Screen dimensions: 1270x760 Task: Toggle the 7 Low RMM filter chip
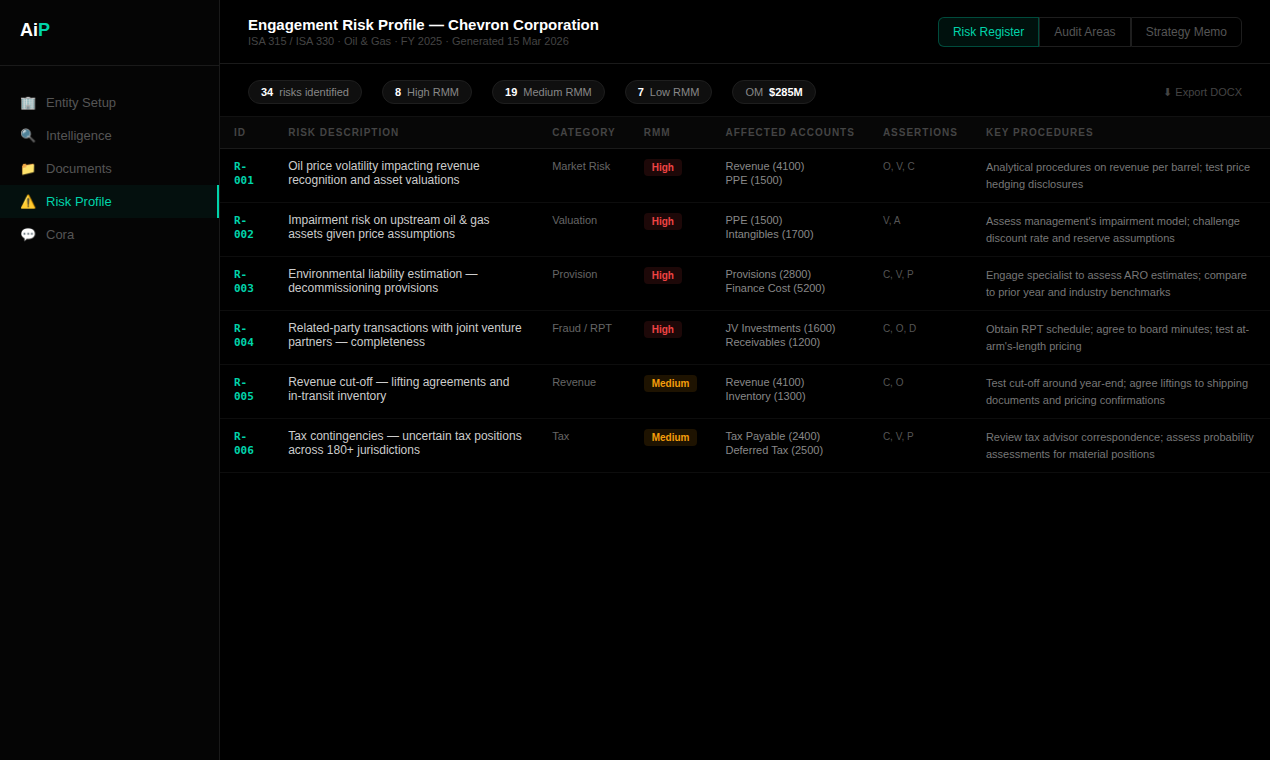pyautogui.click(x=668, y=92)
